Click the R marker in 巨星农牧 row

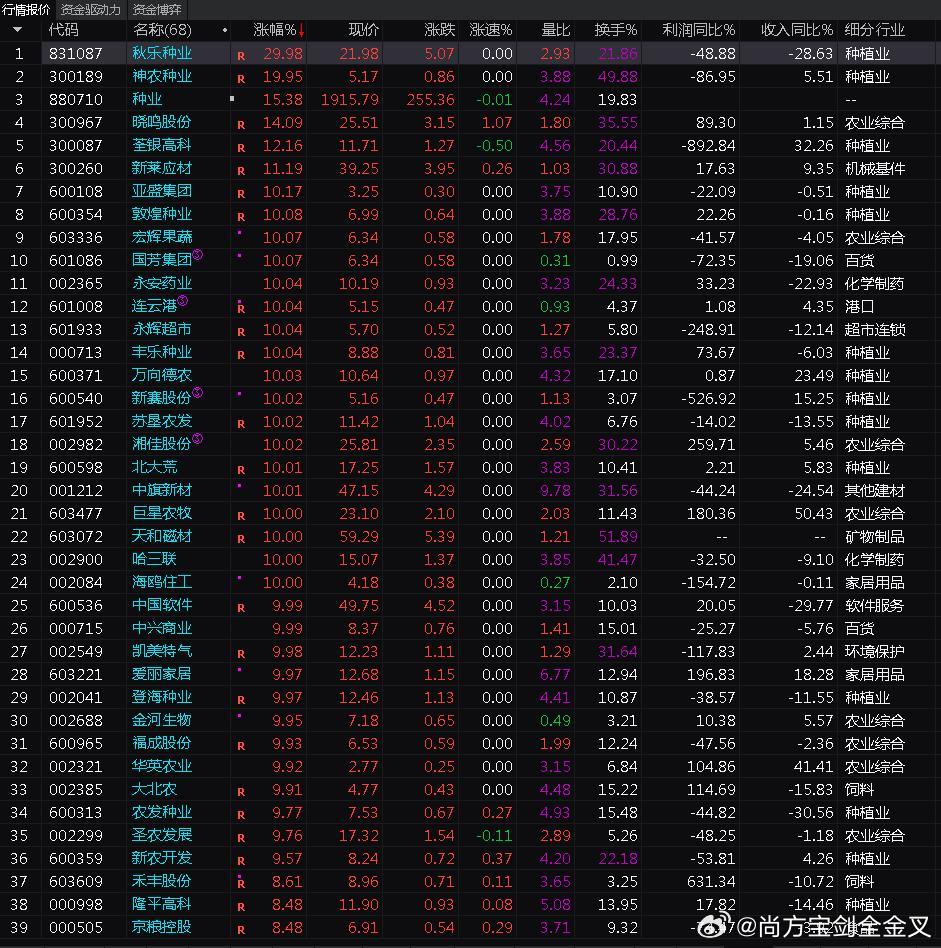[241, 516]
